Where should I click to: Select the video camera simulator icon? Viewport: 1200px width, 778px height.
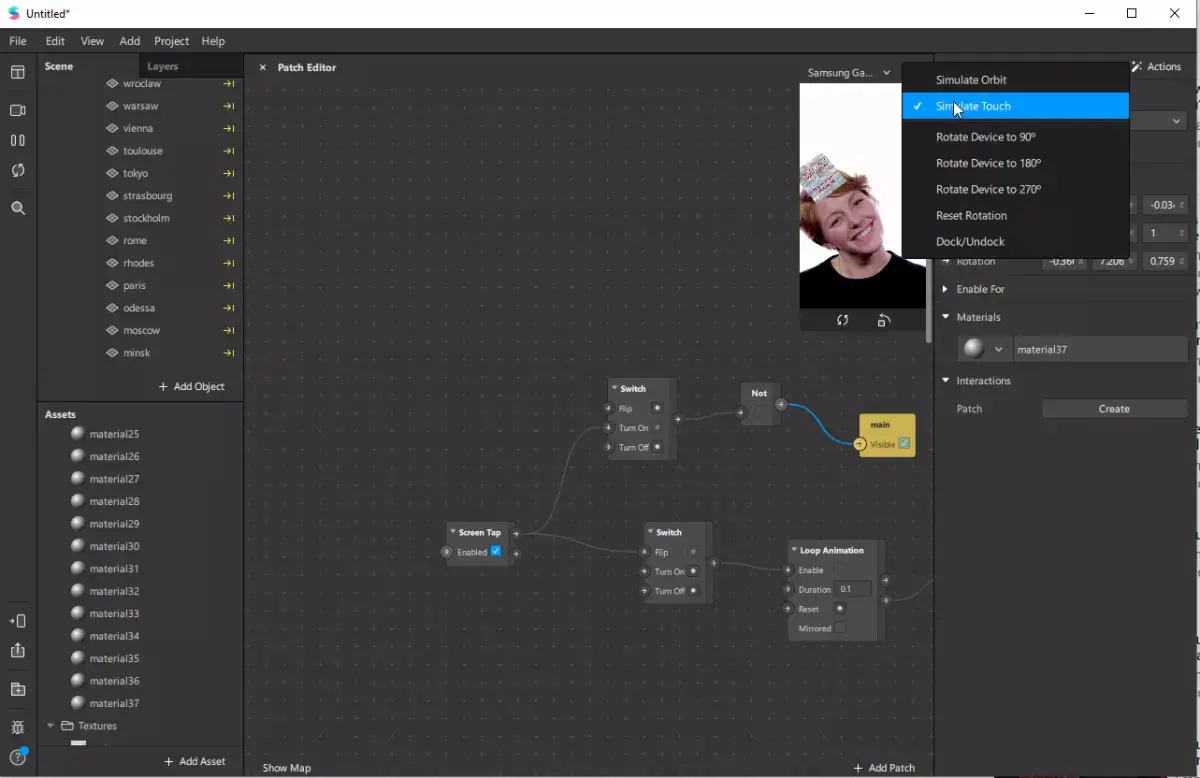17,110
